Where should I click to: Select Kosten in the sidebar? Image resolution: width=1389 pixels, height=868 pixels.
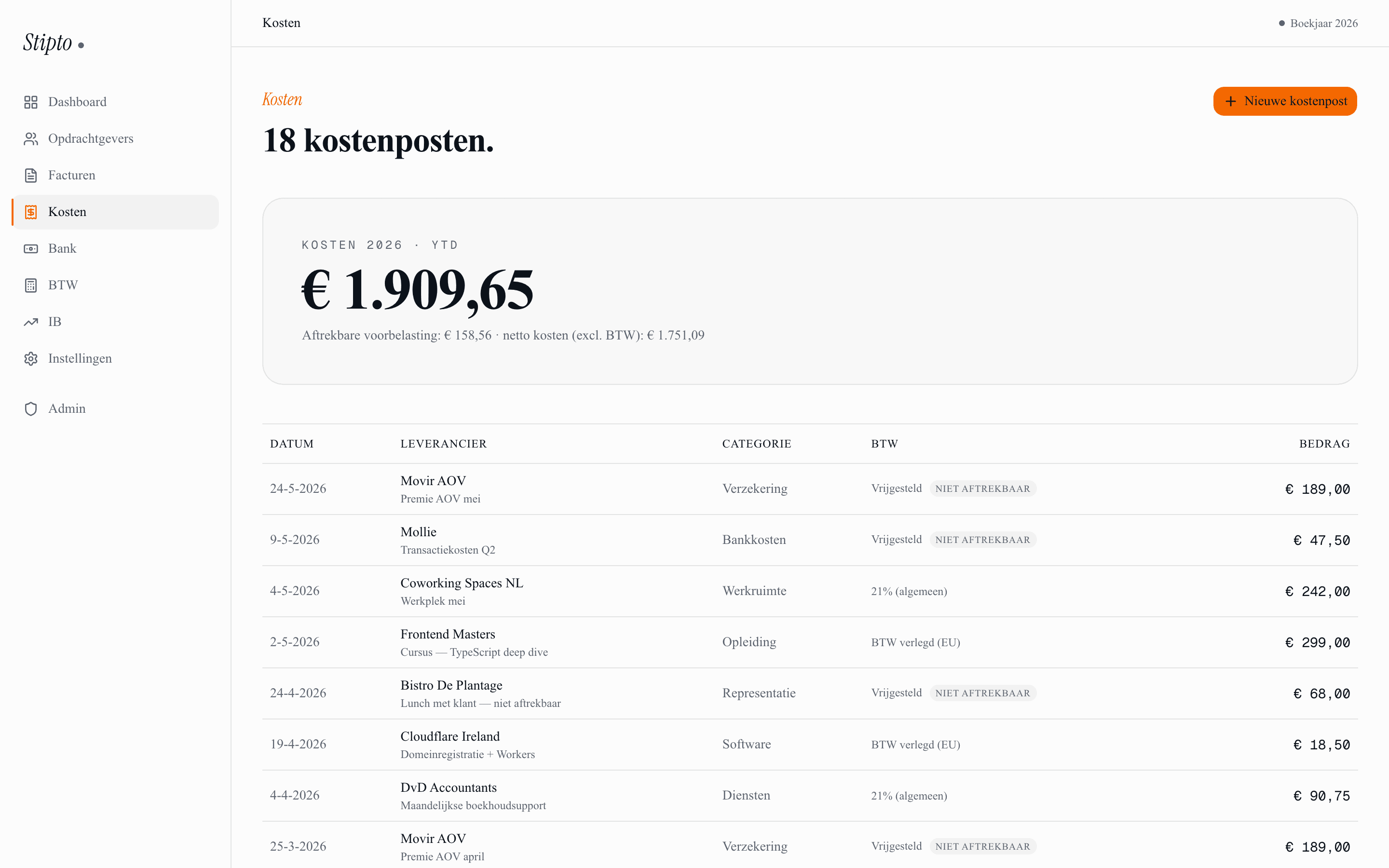(115, 212)
